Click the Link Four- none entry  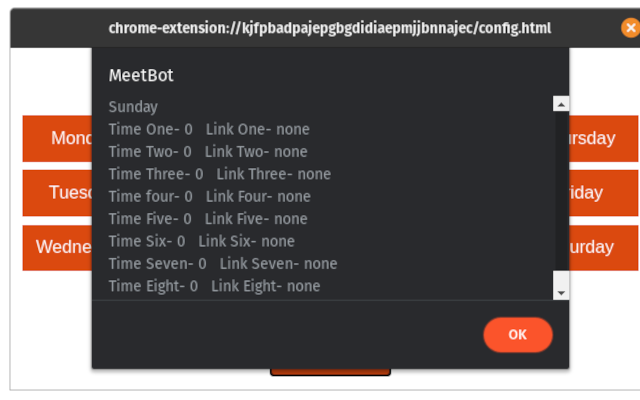click(x=258, y=197)
